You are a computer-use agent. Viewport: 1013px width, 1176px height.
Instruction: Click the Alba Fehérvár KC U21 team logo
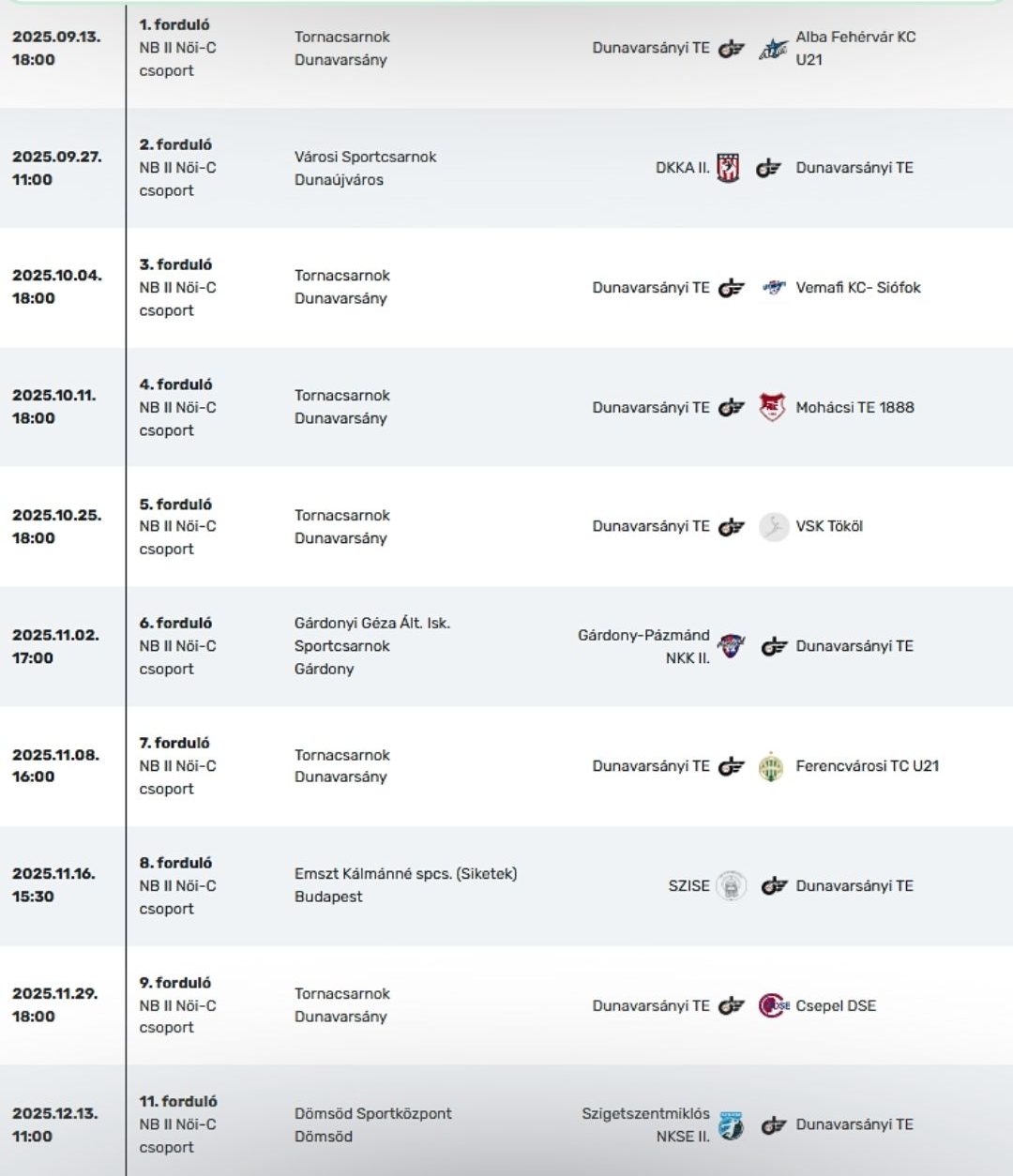pyautogui.click(x=773, y=49)
